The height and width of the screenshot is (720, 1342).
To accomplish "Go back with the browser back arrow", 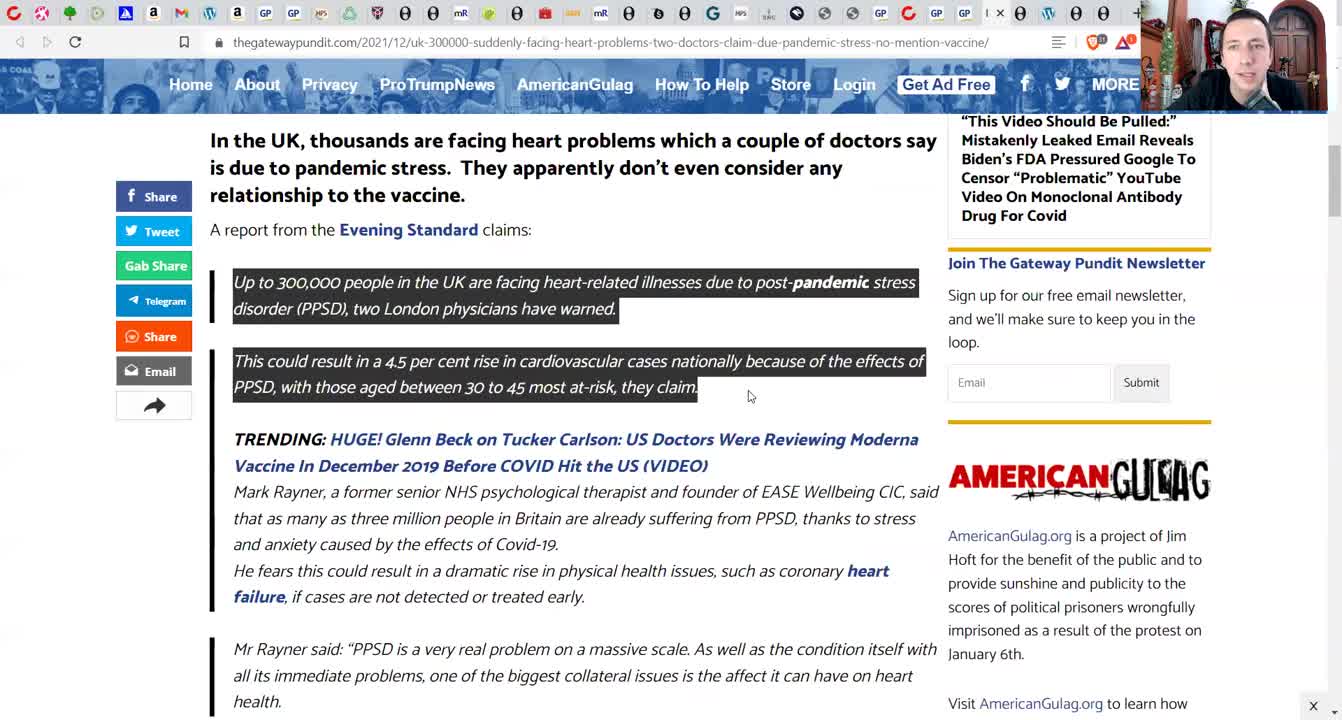I will tap(20, 42).
